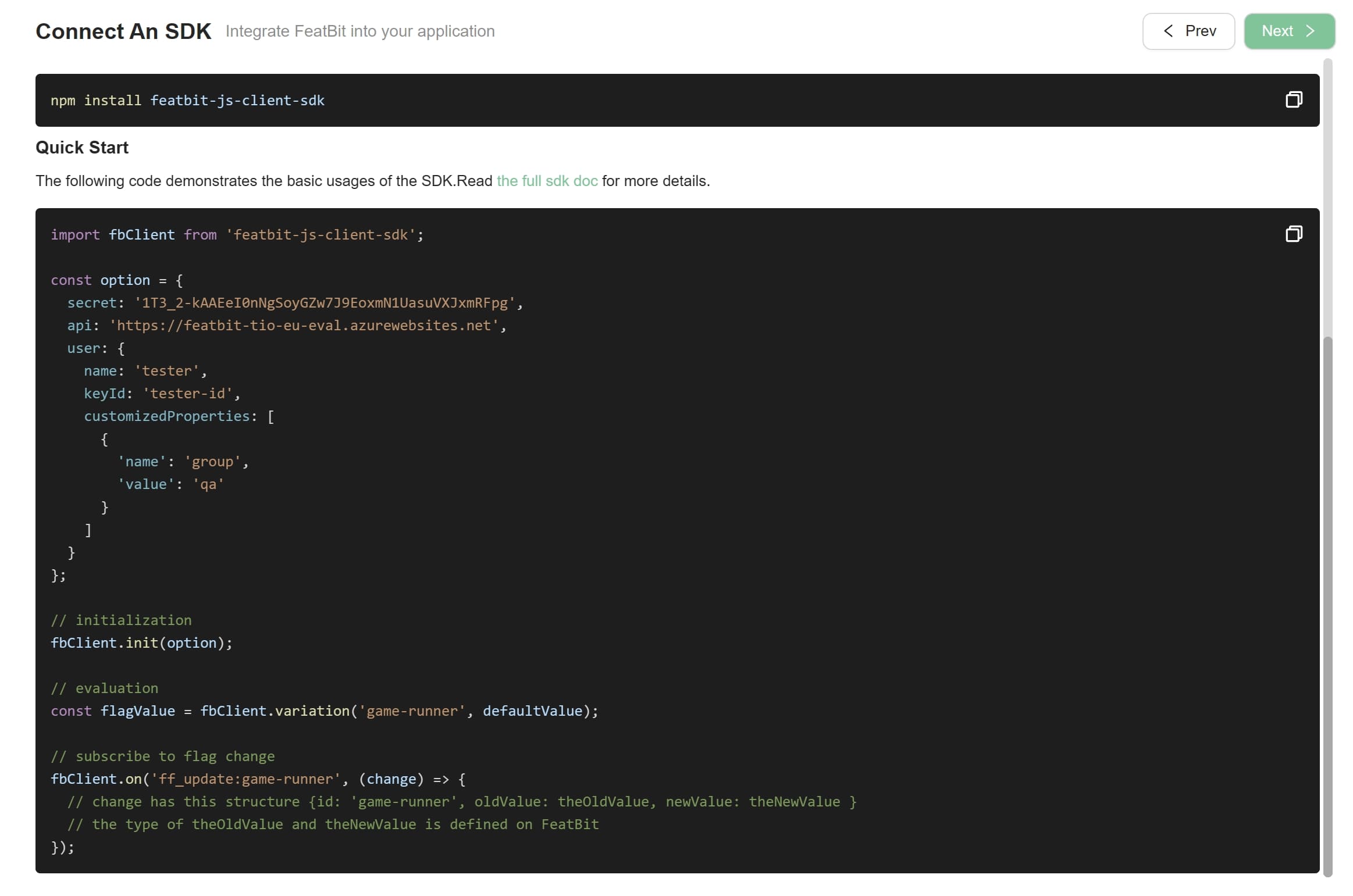Click the left chevron in Prev

pos(1167,31)
